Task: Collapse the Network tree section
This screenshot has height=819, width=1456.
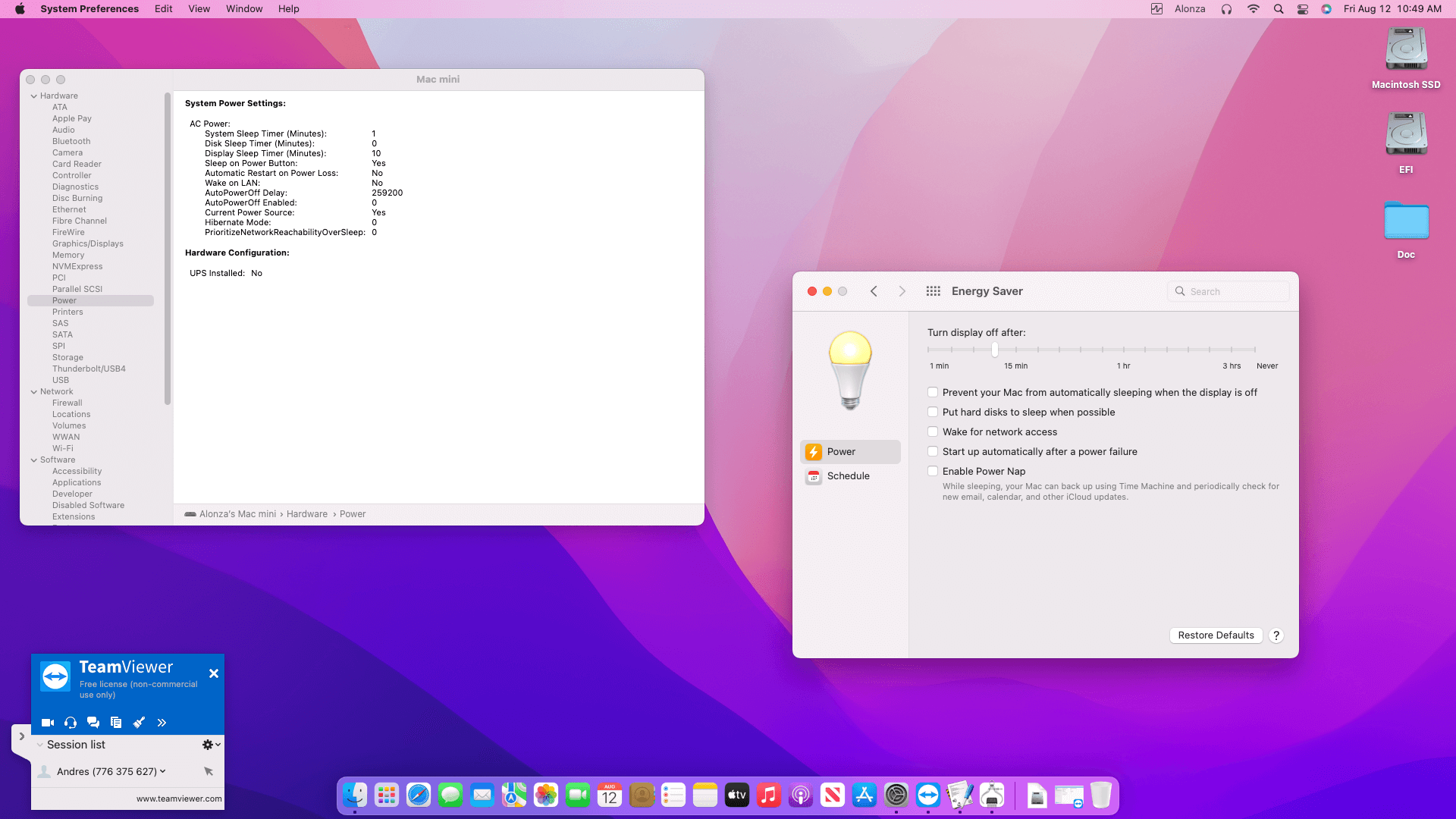Action: tap(34, 392)
